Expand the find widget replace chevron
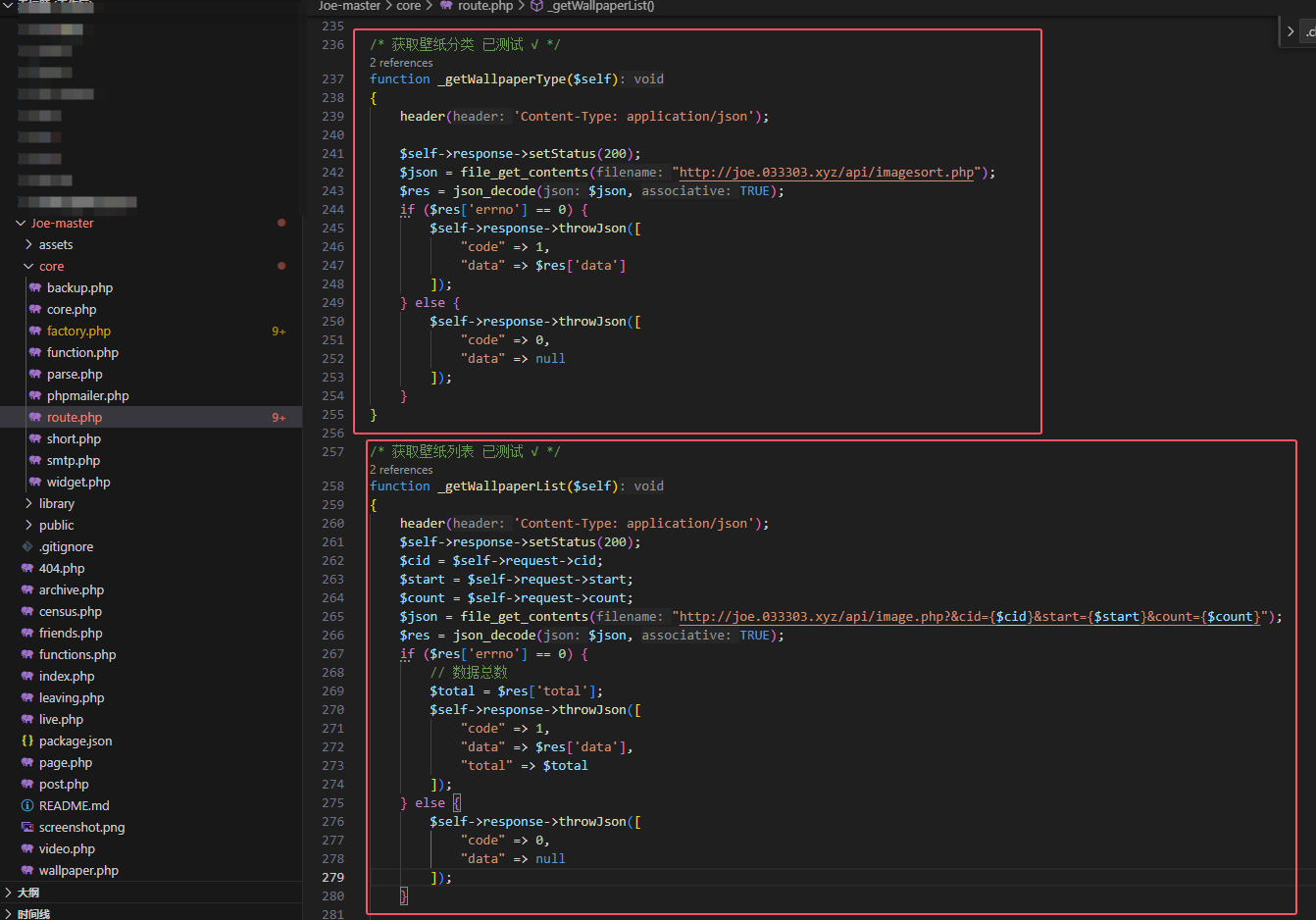The height and width of the screenshot is (920, 1316). (x=1291, y=32)
